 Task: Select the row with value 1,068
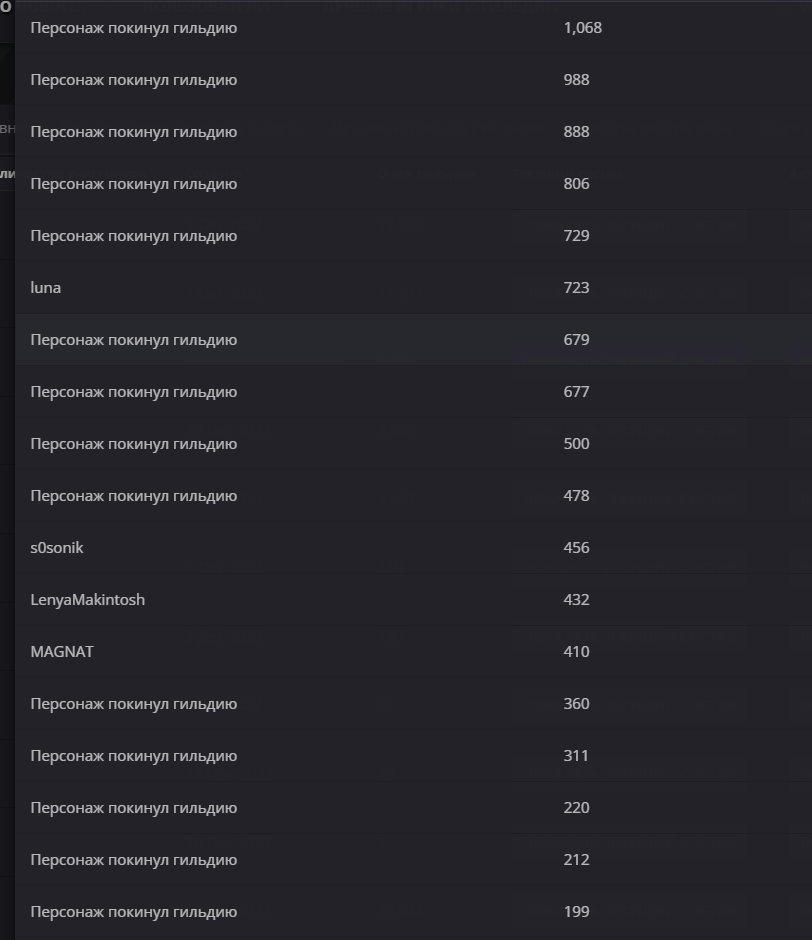pos(413,28)
